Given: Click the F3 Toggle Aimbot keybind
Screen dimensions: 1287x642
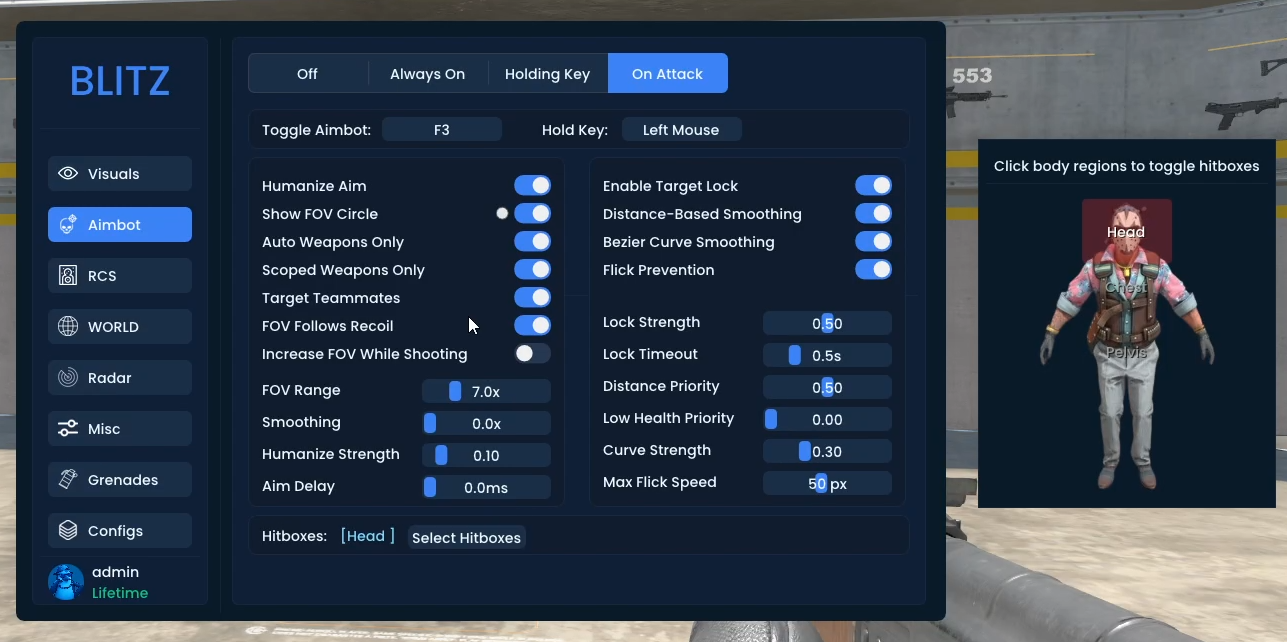Looking at the screenshot, I should [x=442, y=128].
